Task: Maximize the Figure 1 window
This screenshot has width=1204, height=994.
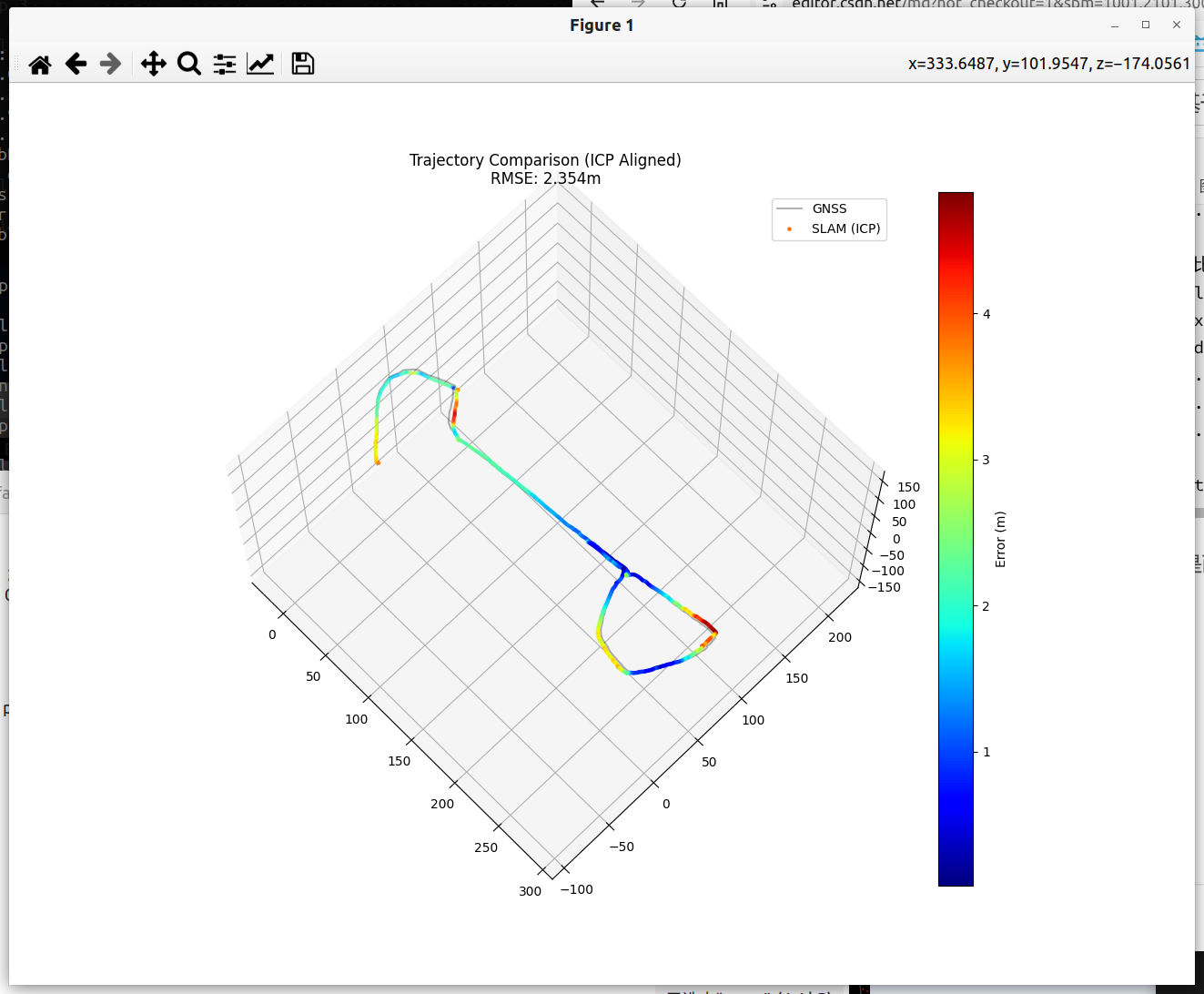Action: (1146, 25)
